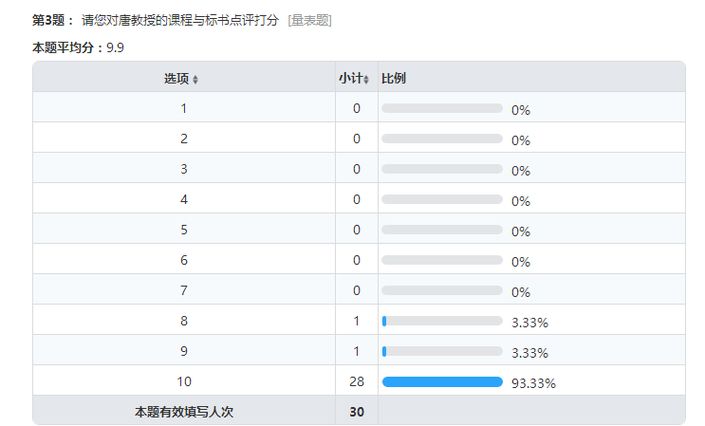Click the empty 0% bar for option 4

pos(442,200)
